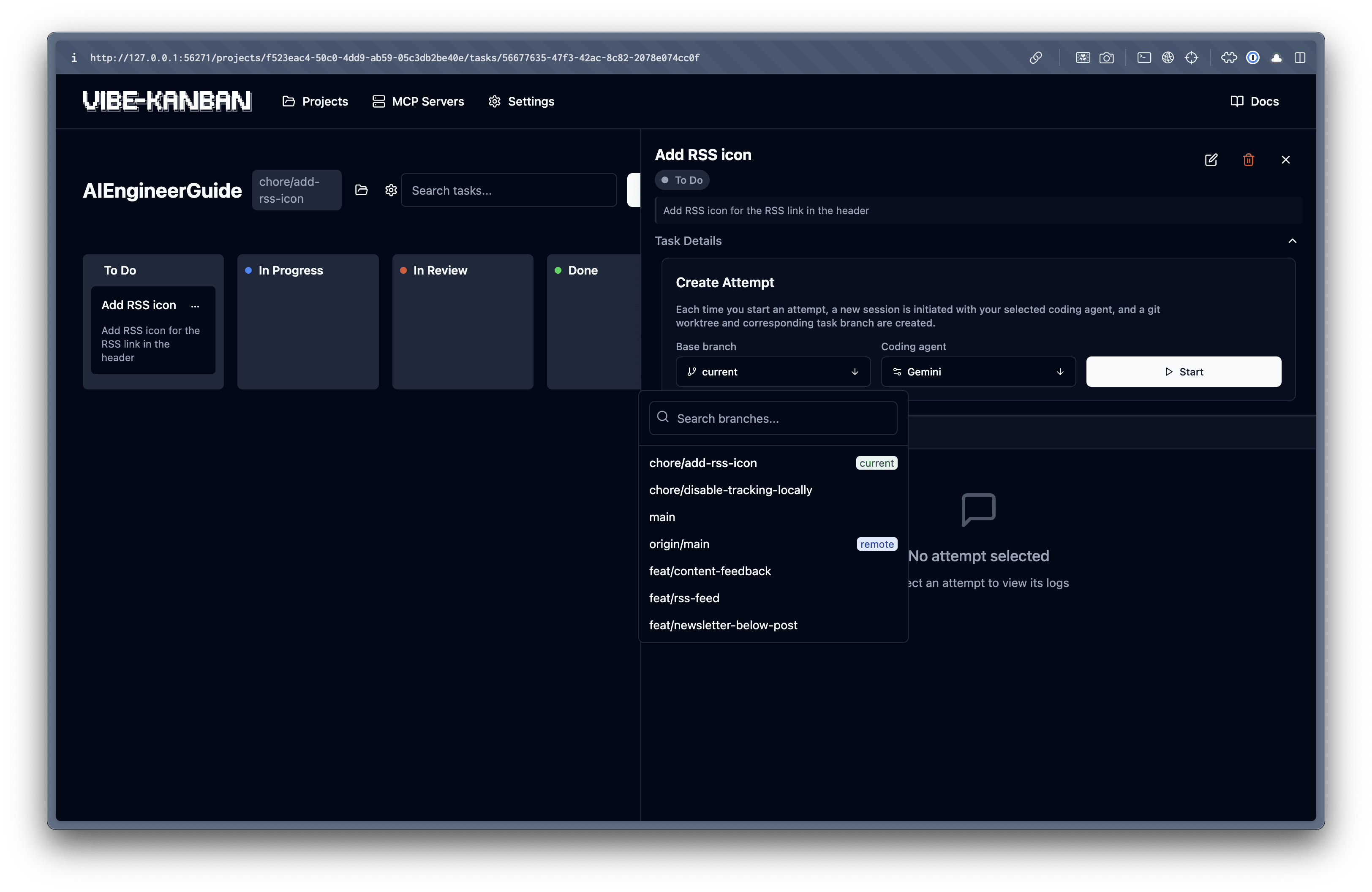Click the No attempt selected text
The height and width of the screenshot is (892, 1372).
(x=978, y=556)
